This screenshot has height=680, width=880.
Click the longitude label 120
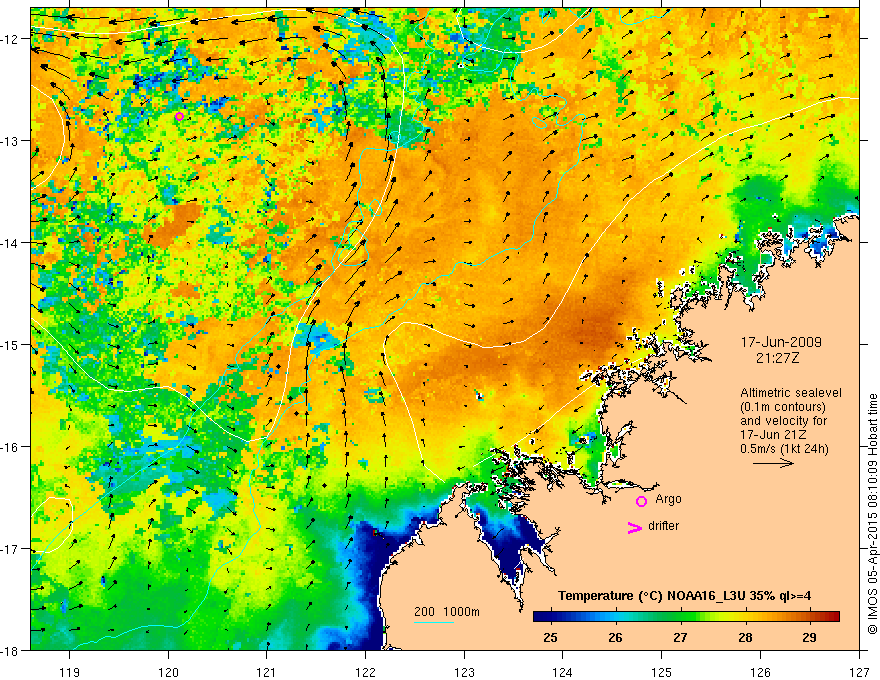click(168, 672)
